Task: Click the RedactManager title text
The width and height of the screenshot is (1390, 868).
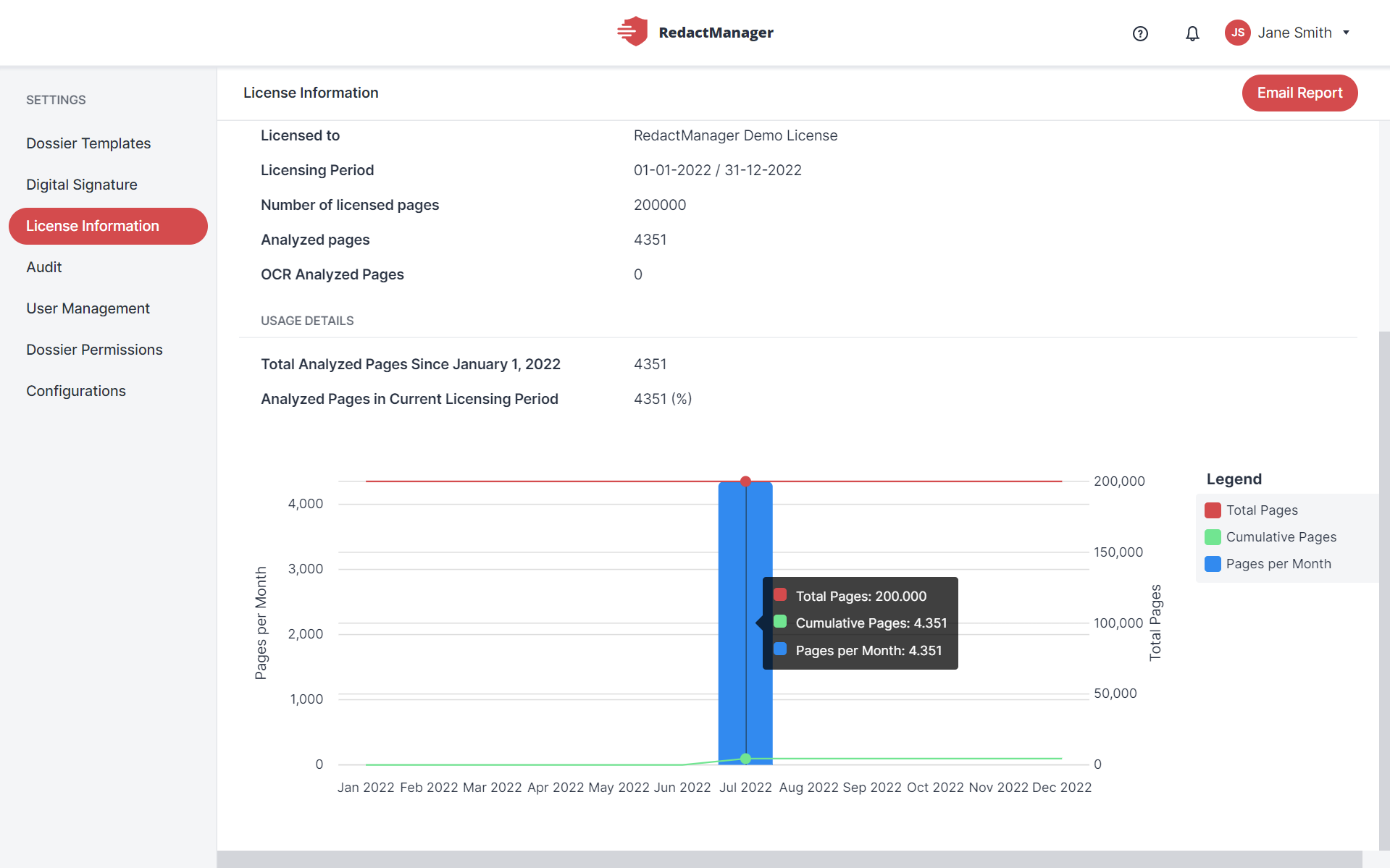Action: pos(716,33)
